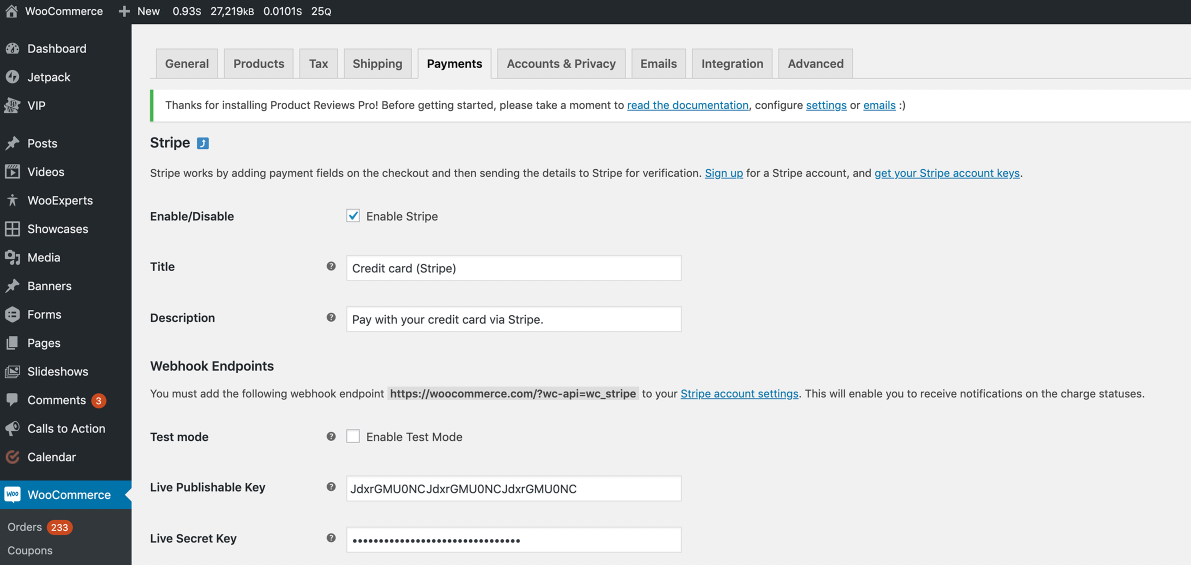Image resolution: width=1191 pixels, height=565 pixels.
Task: Click the Calls to Action megaphone icon
Action: coord(12,429)
